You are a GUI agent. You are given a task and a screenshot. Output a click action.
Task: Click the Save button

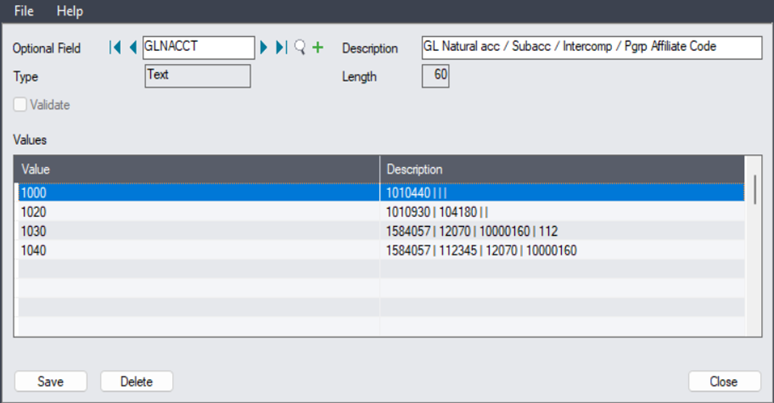[51, 381]
